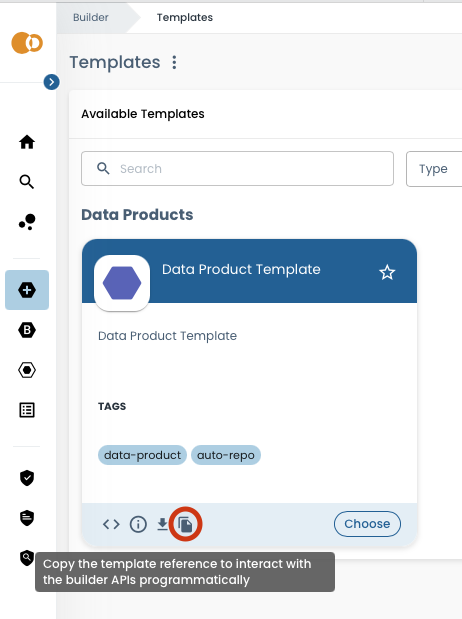The width and height of the screenshot is (462, 619).
Task: Select the auto-repo tag
Action: point(226,455)
